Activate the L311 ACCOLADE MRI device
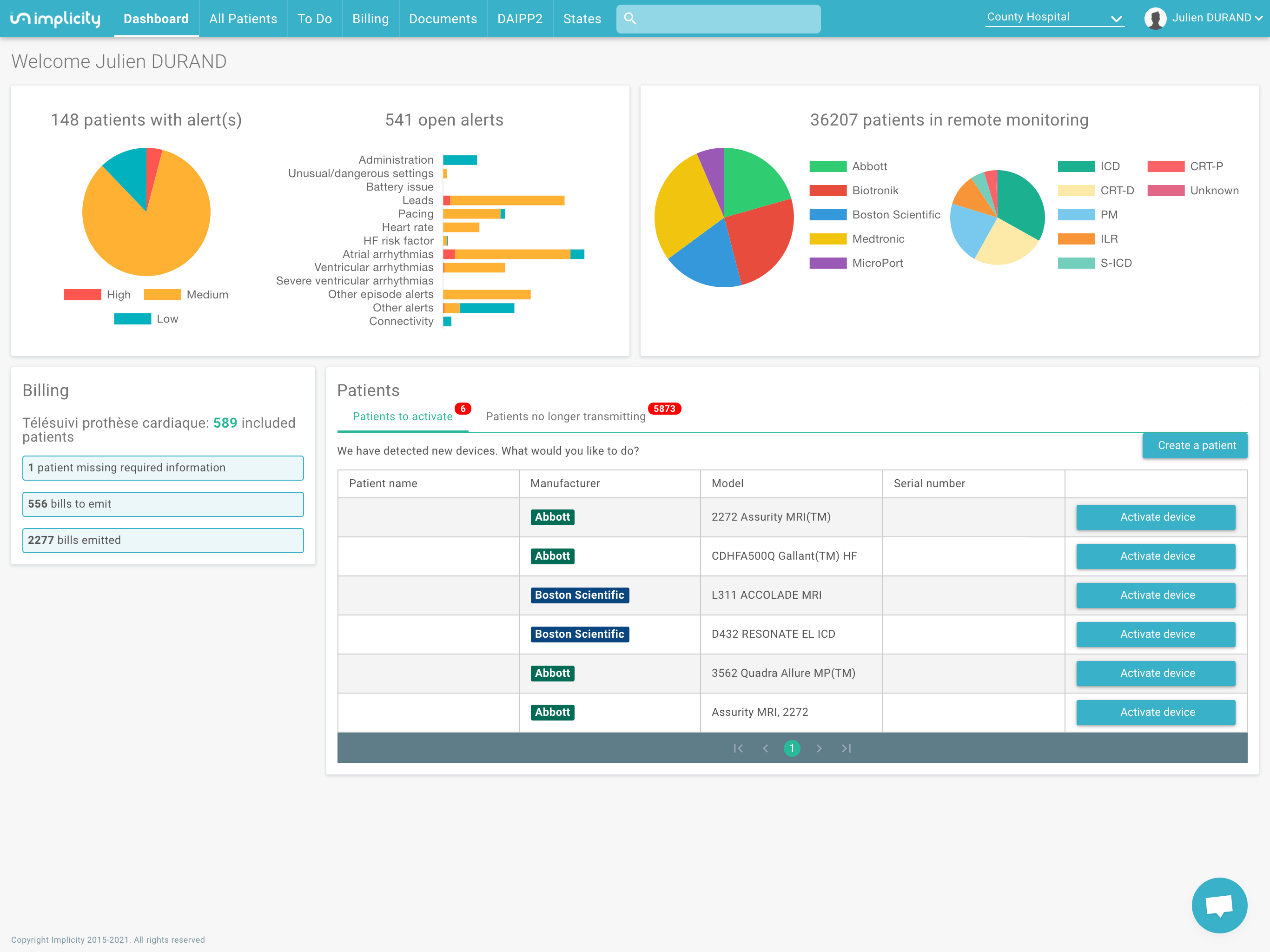This screenshot has height=952, width=1270. (x=1156, y=595)
